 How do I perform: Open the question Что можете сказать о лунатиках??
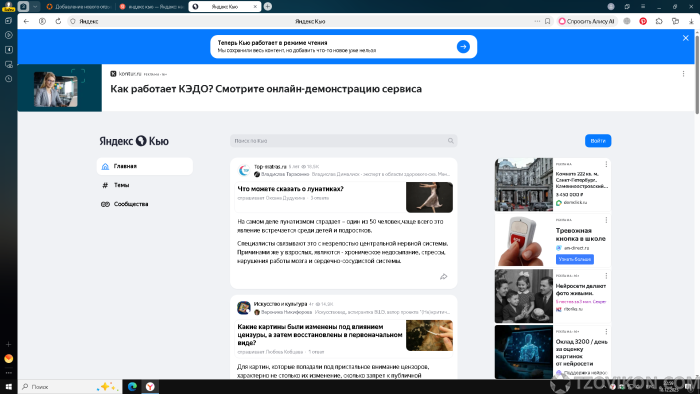[x=290, y=189]
